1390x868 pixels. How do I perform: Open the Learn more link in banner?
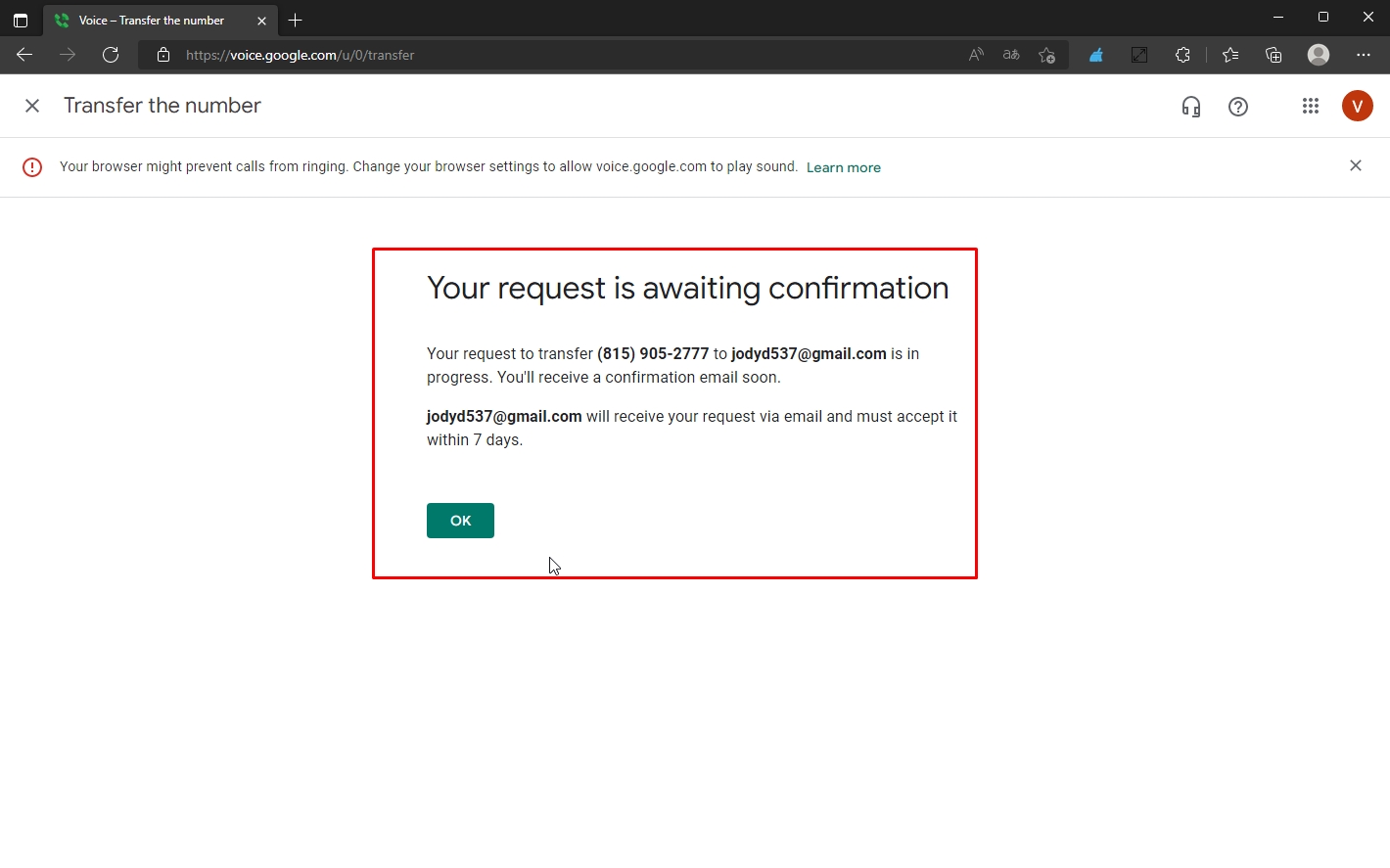click(x=843, y=167)
